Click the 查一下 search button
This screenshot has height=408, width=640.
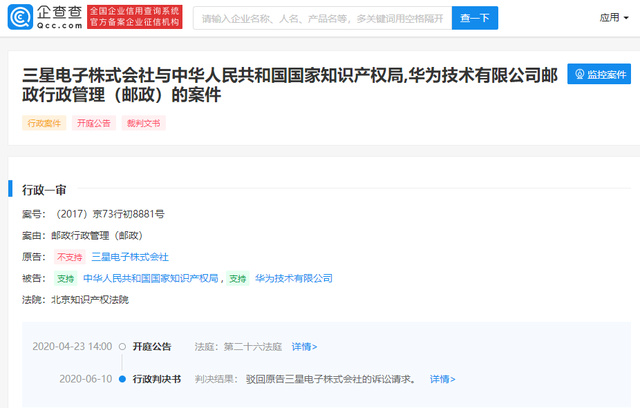point(475,18)
